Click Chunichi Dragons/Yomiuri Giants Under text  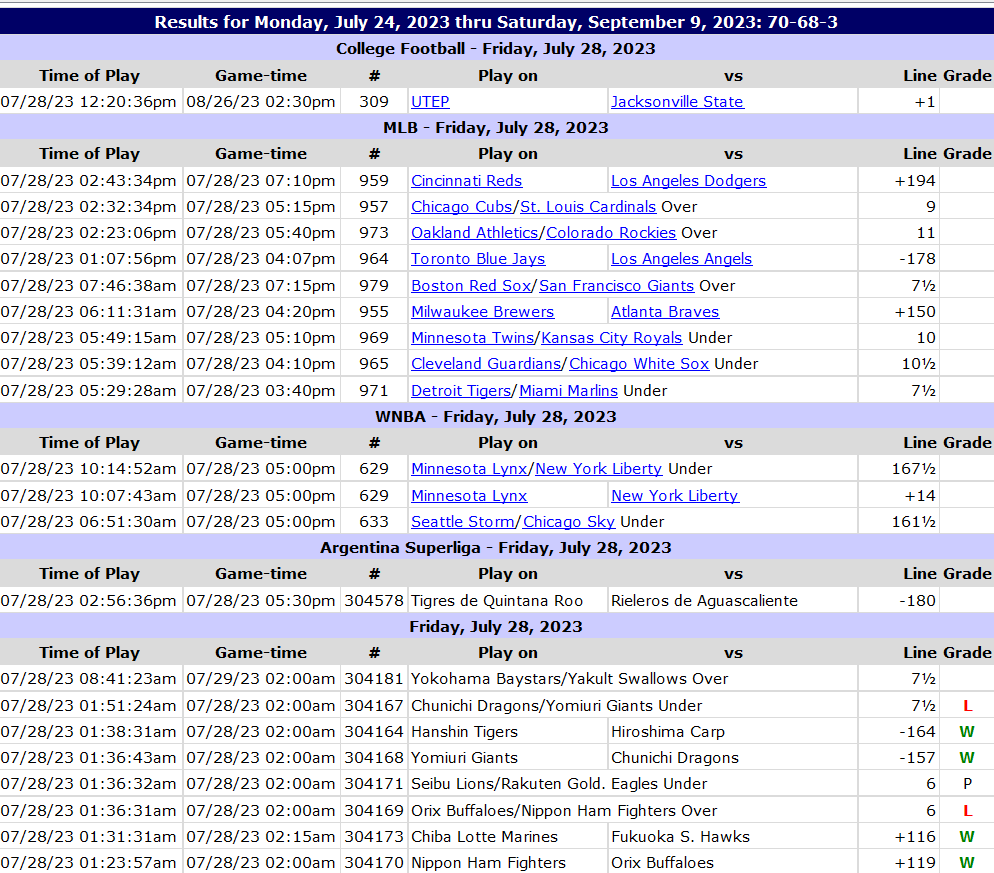point(557,706)
